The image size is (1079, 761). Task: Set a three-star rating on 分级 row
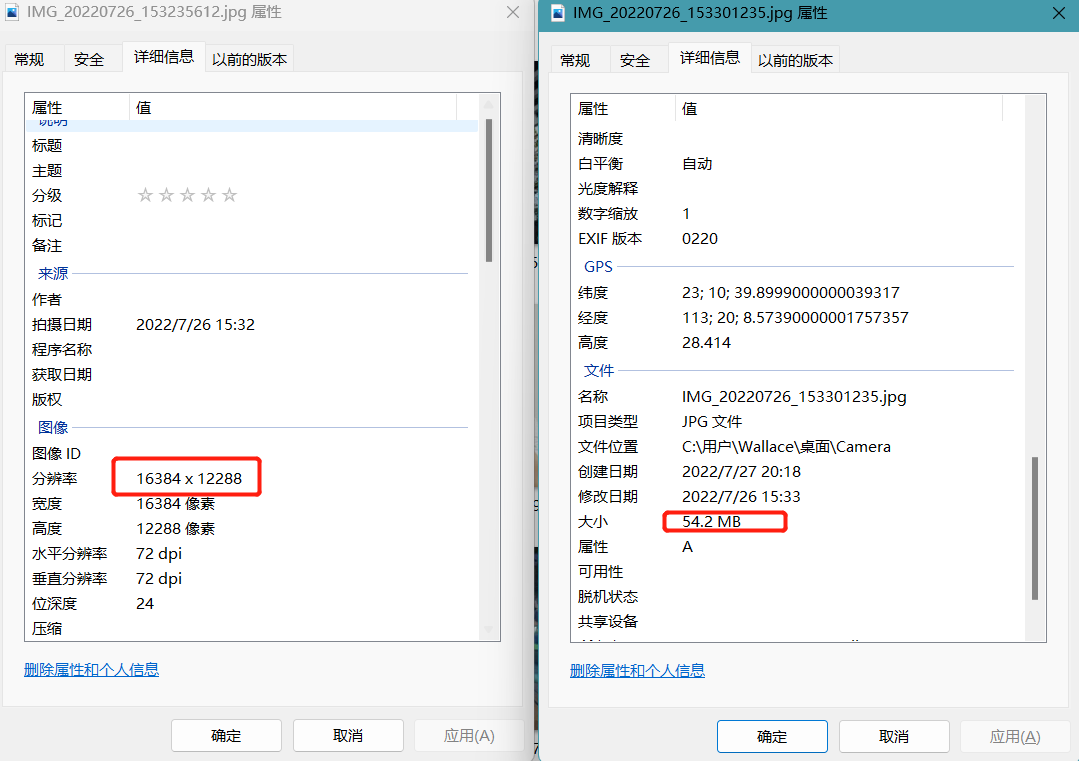coord(186,194)
